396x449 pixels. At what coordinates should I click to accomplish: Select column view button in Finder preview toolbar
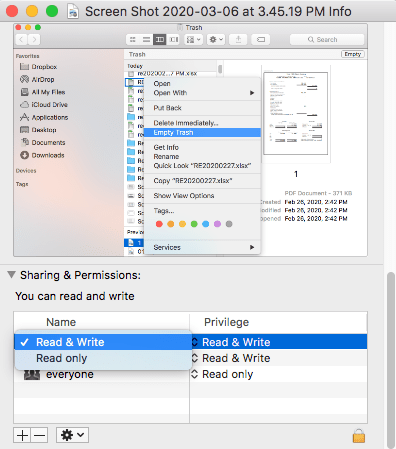pos(160,40)
